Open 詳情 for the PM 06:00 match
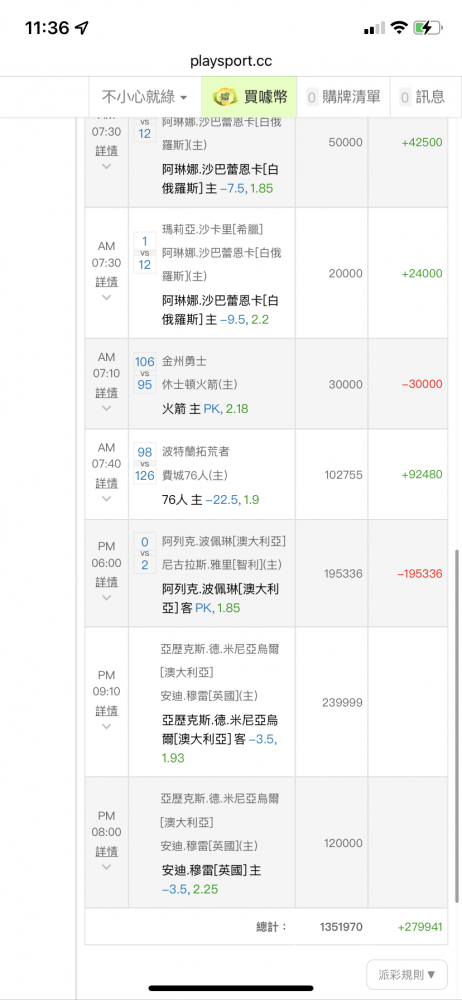Viewport: 462px width, 1000px height. pos(107,582)
